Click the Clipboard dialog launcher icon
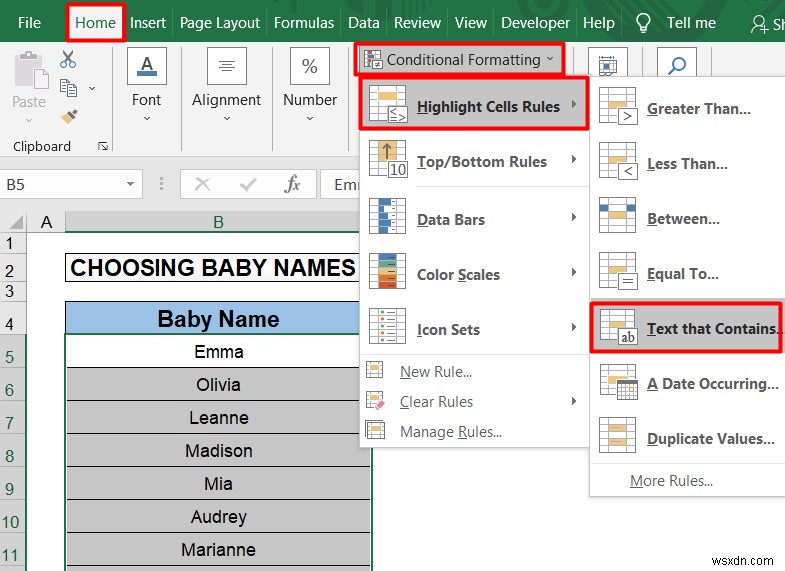This screenshot has width=785, height=571. coord(103,146)
